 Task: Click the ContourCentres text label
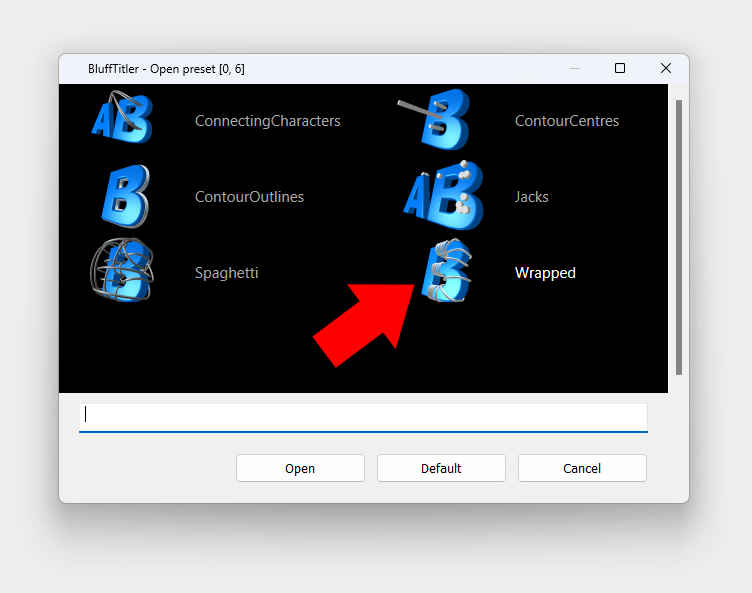tap(566, 121)
